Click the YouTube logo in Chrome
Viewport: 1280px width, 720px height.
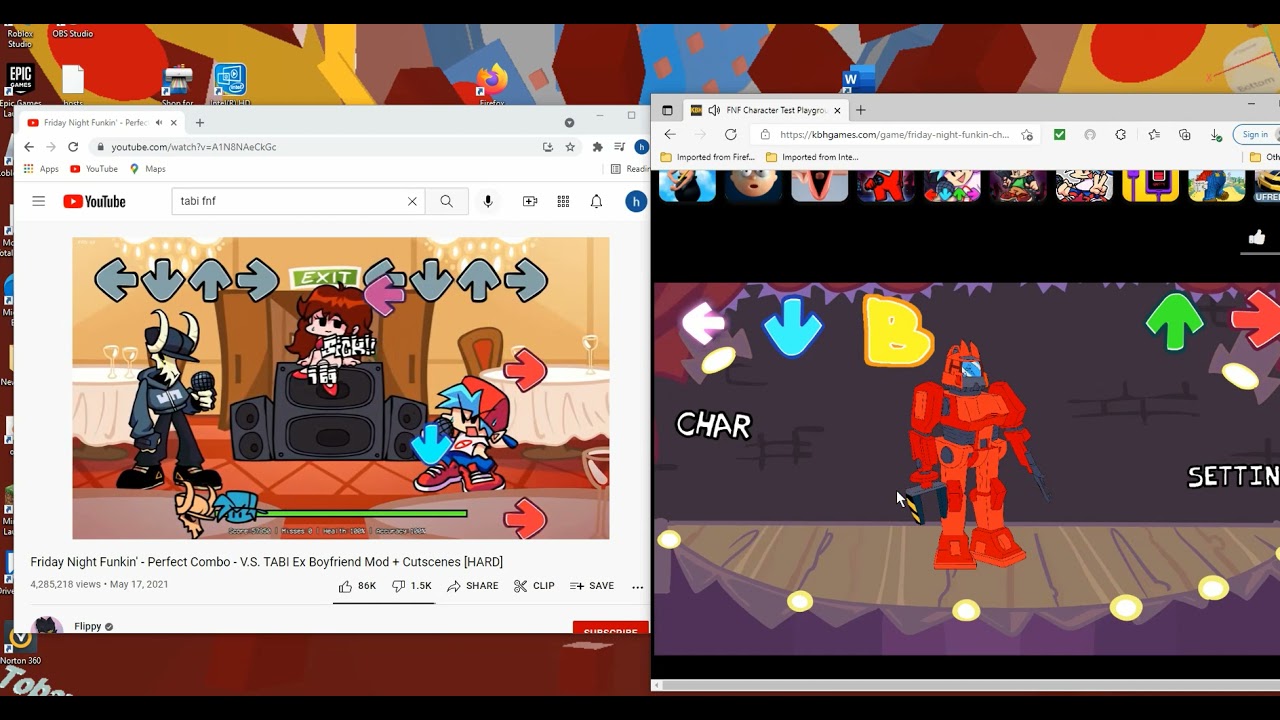[x=94, y=202]
